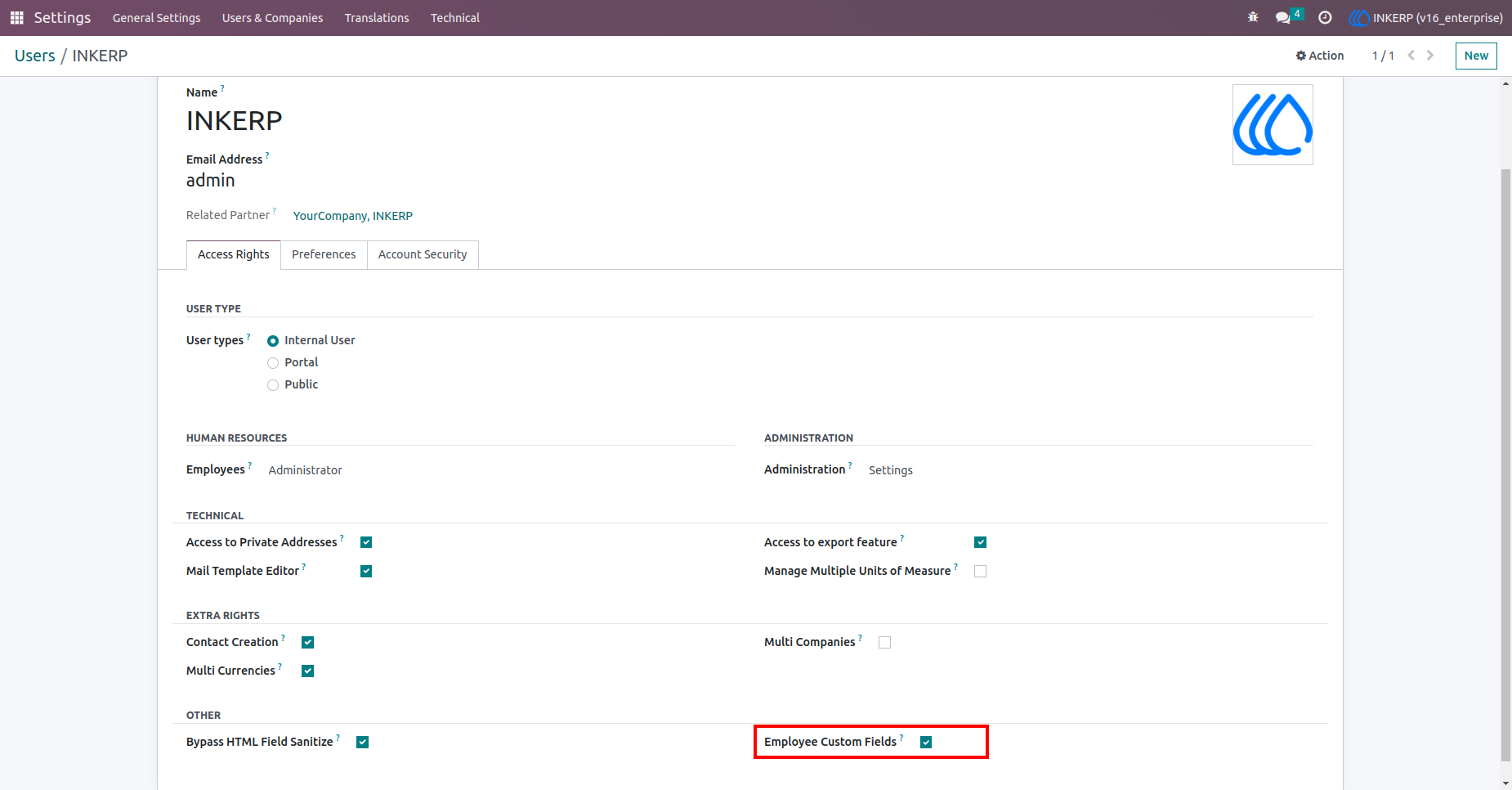The height and width of the screenshot is (790, 1512).
Task: Select the Public user type
Action: pyautogui.click(x=273, y=385)
